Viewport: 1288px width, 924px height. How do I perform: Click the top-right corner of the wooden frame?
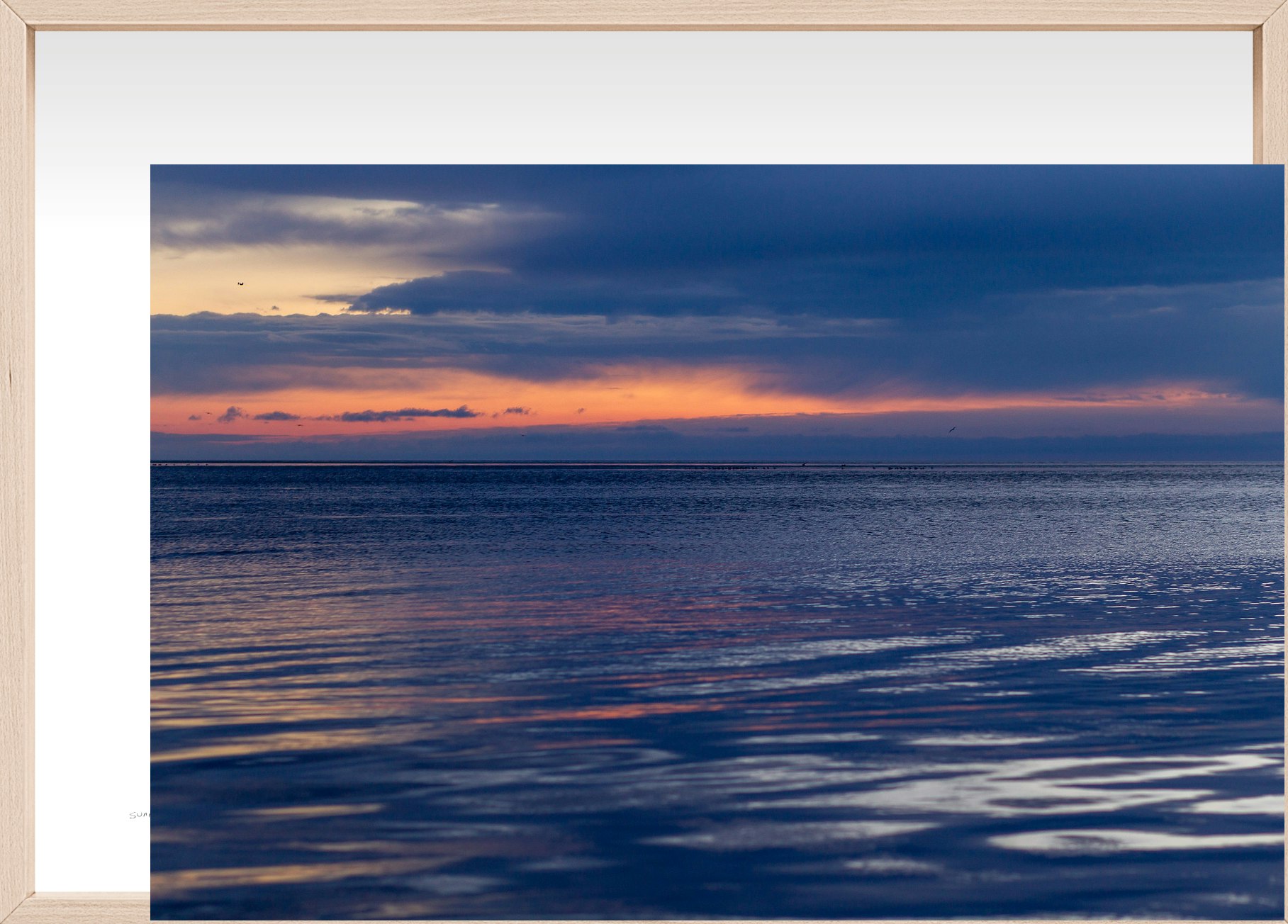point(1272,14)
